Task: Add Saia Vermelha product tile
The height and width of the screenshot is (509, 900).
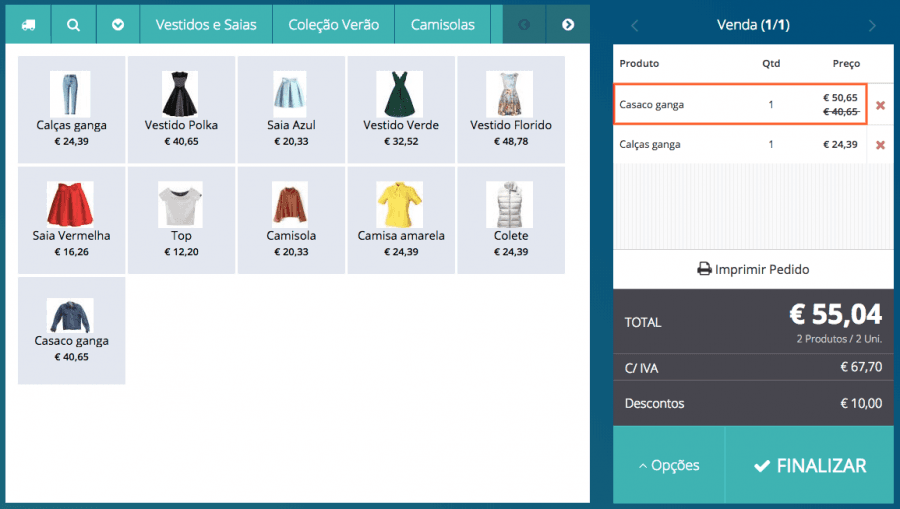Action: [x=71, y=219]
